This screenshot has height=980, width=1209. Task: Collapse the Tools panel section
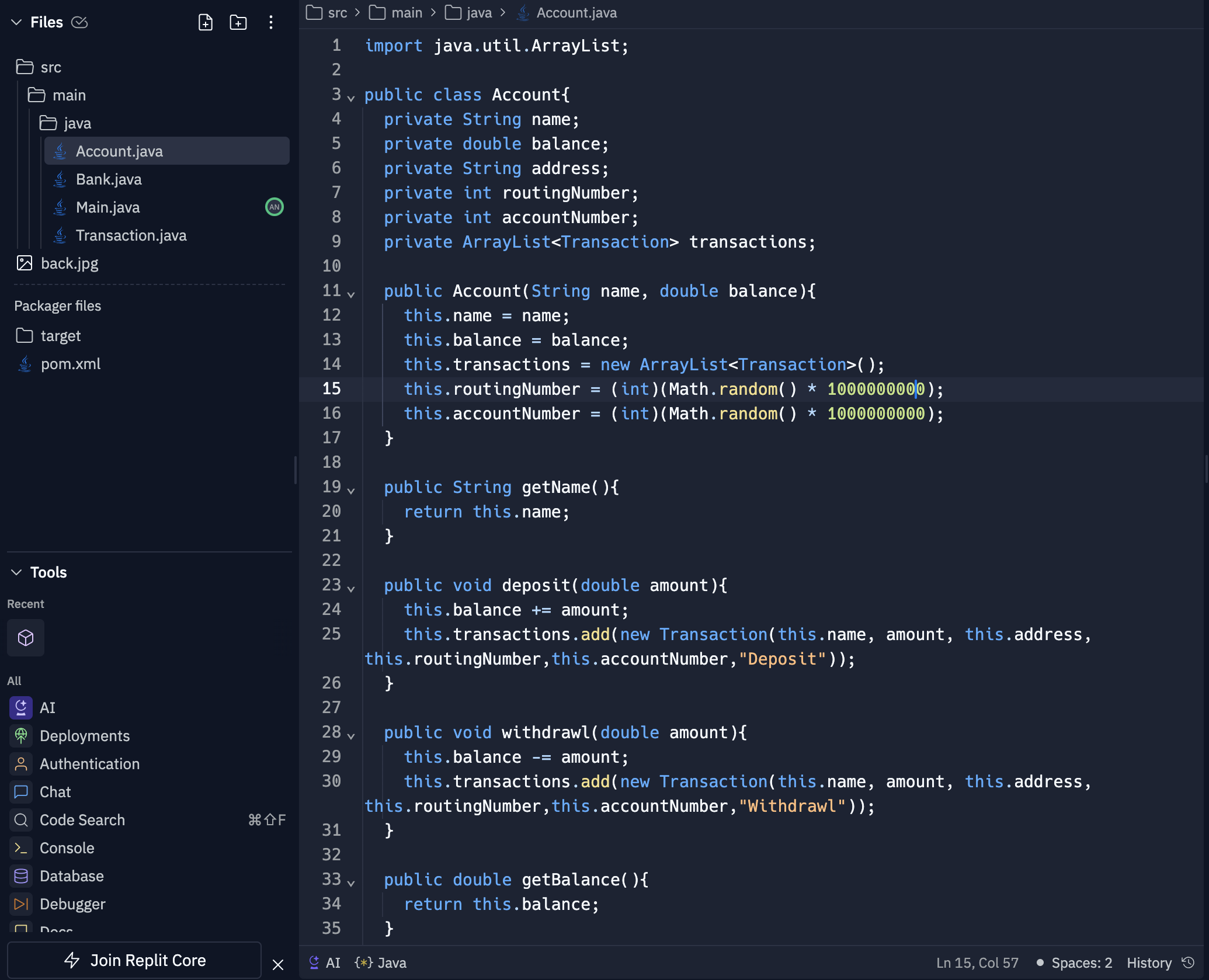[x=16, y=572]
